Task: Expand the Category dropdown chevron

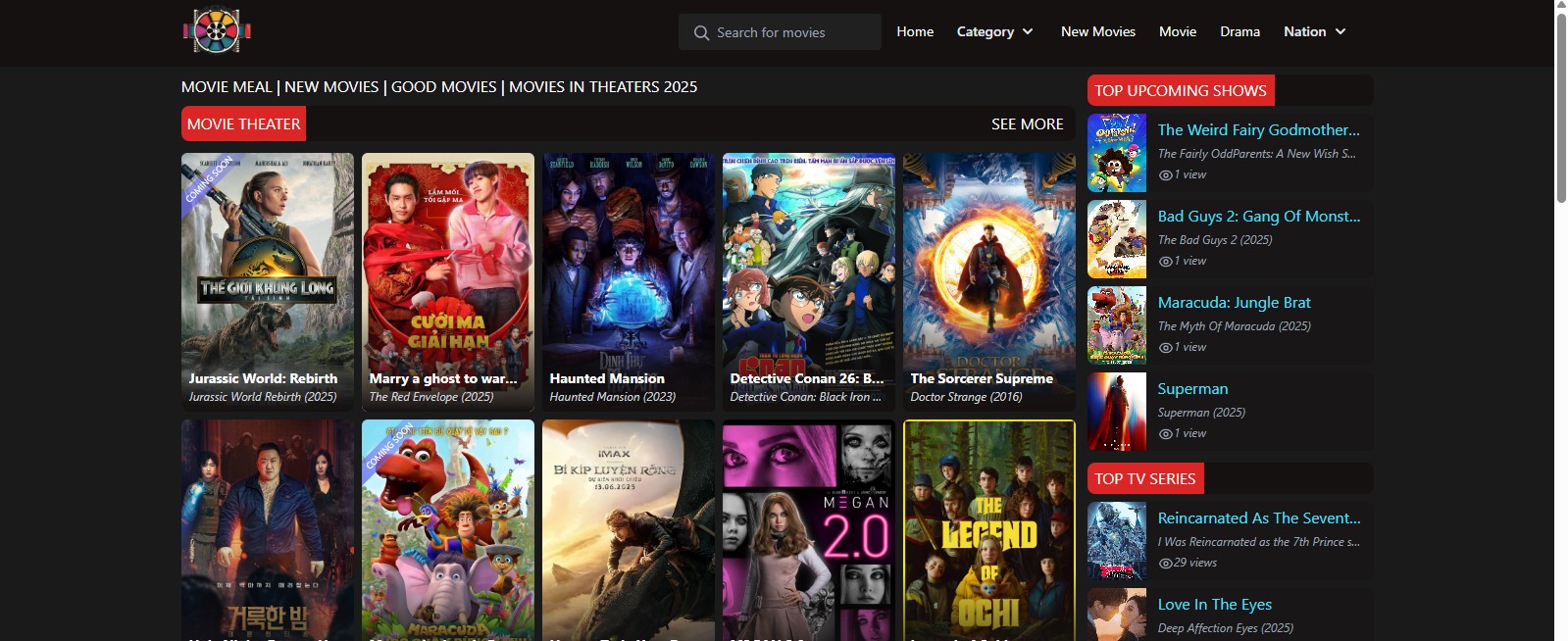Action: [x=1028, y=31]
